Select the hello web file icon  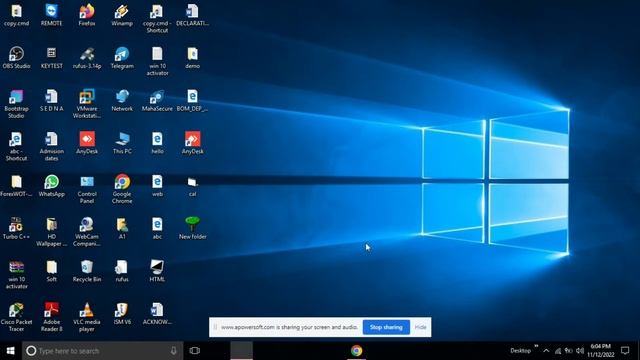[157, 143]
